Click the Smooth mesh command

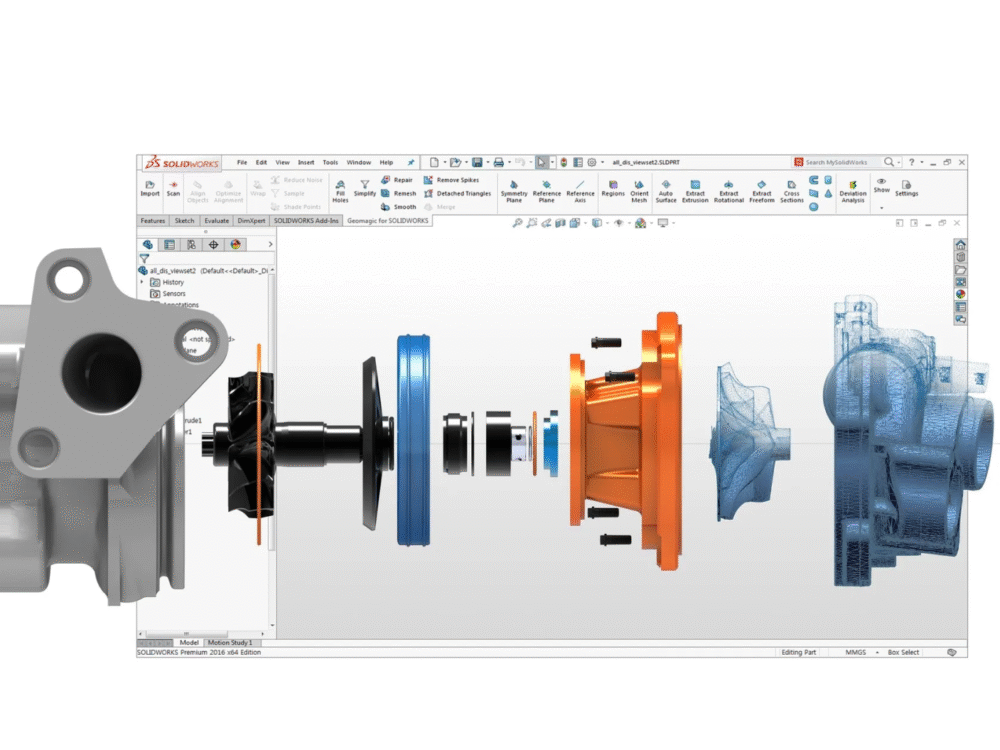(x=398, y=207)
